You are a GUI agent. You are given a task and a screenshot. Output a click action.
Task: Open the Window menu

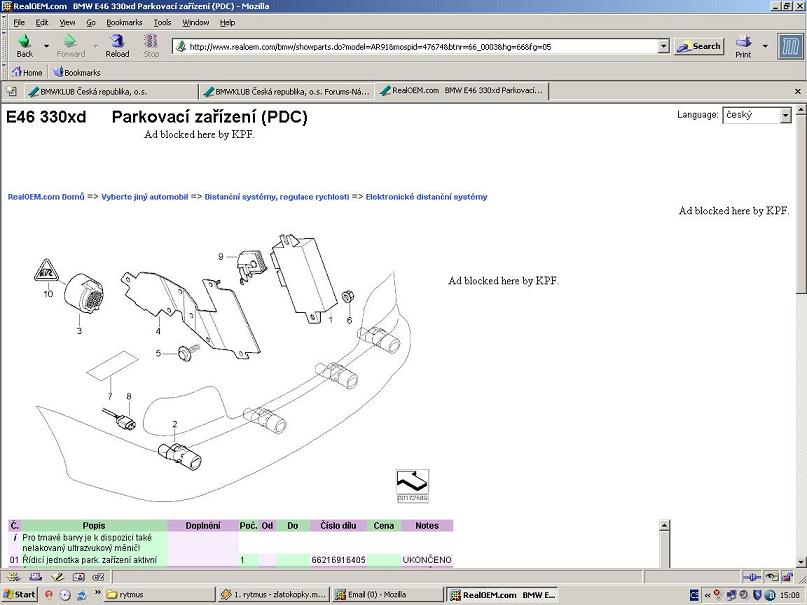pyautogui.click(x=196, y=23)
